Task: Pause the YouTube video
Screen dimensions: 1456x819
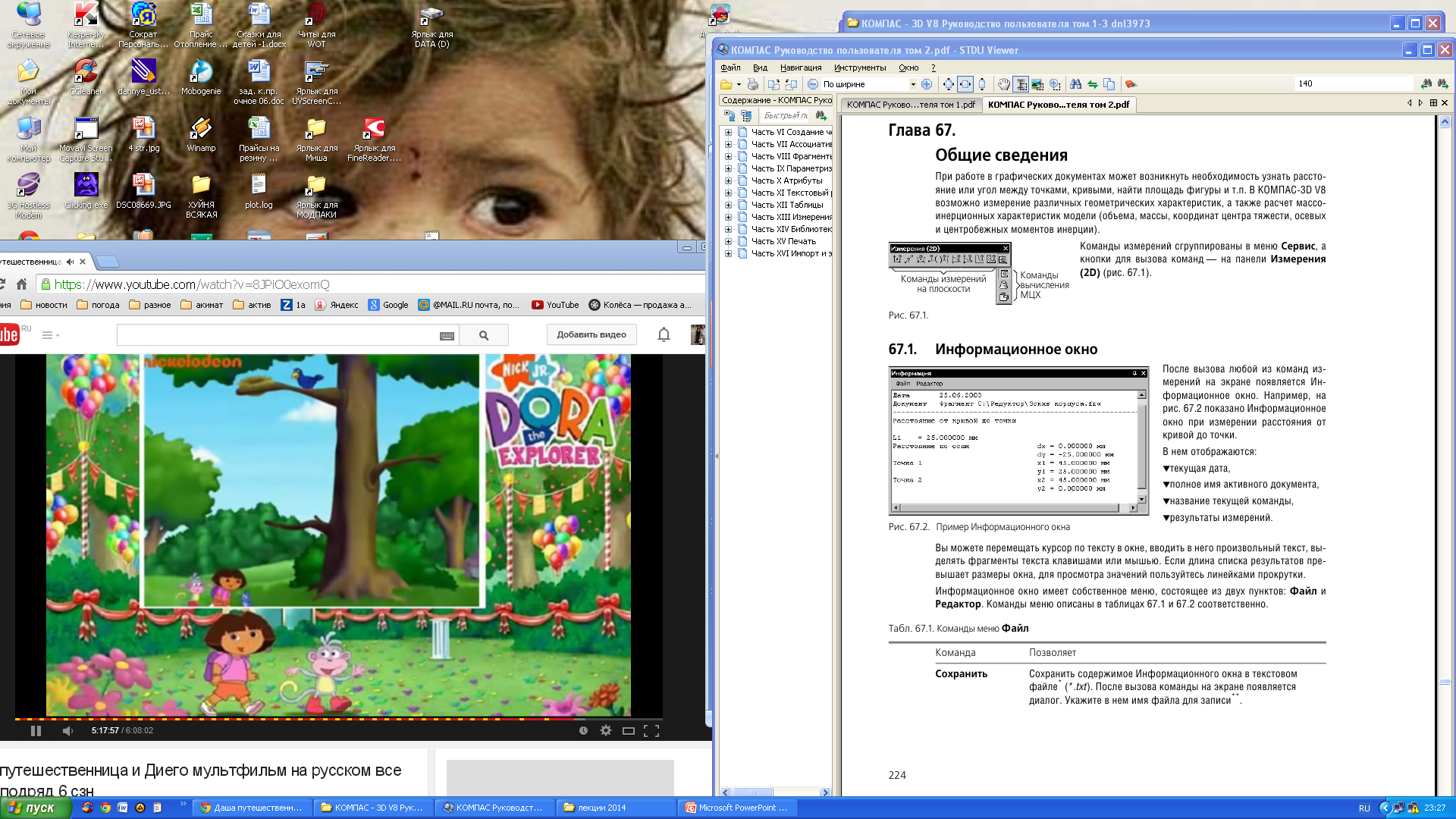Action: point(36,730)
